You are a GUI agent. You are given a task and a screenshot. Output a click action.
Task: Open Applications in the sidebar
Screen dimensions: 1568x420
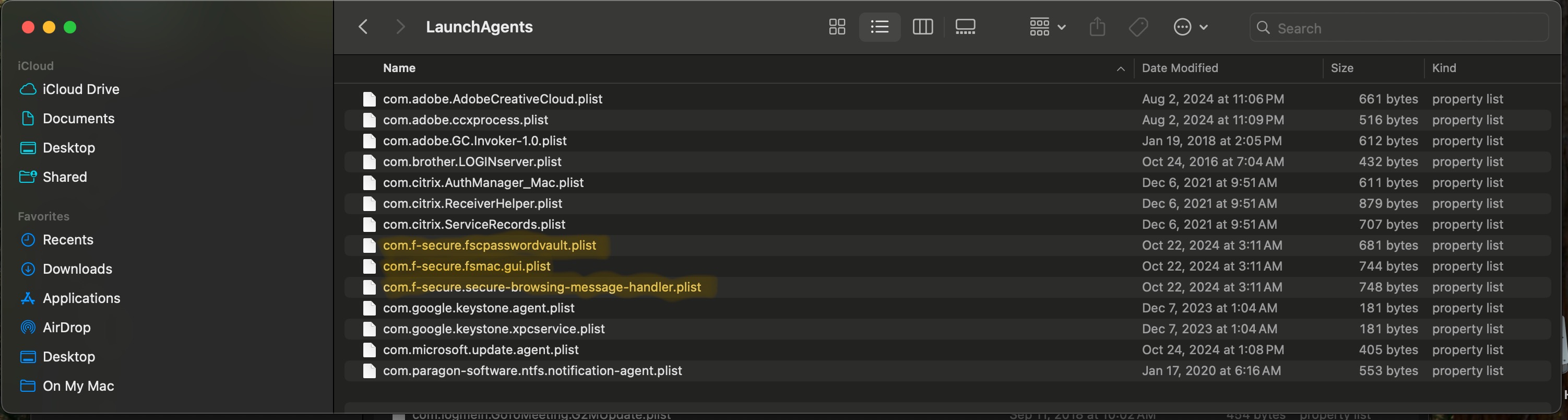pyautogui.click(x=81, y=298)
